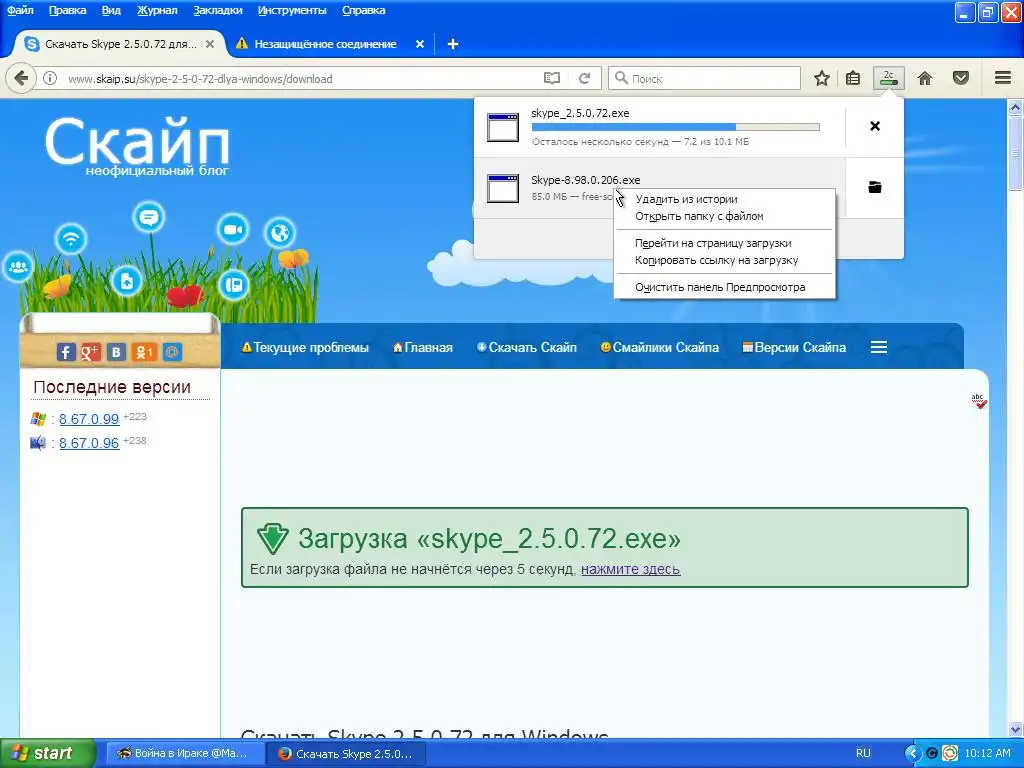The height and width of the screenshot is (768, 1024).
Task: Open Текущие проблемы navigation link
Action: point(305,347)
